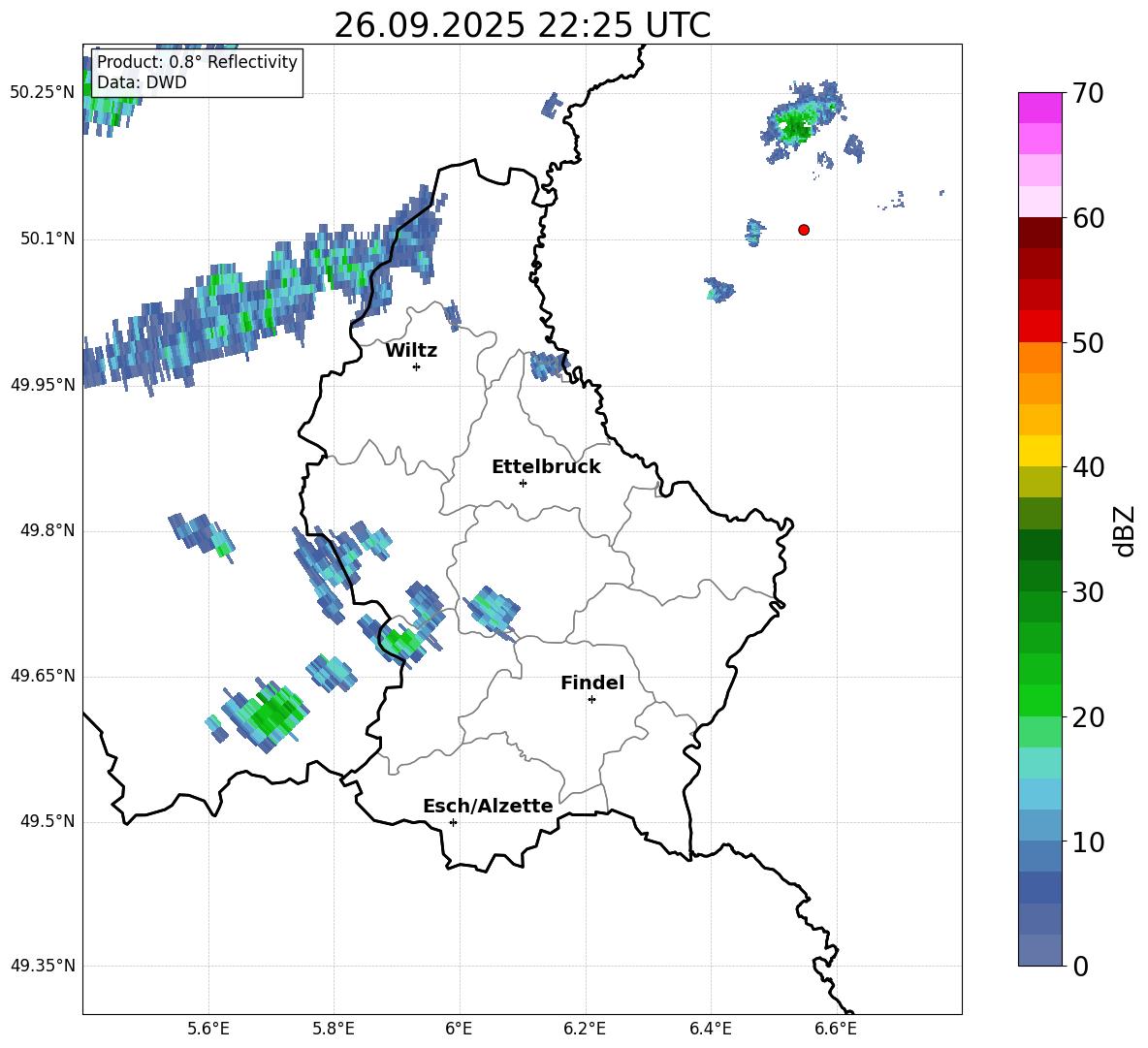Screen dimensions: 1148x1048
Task: Pick the magenta 70 dBZ colorbar segment
Action: [1039, 108]
